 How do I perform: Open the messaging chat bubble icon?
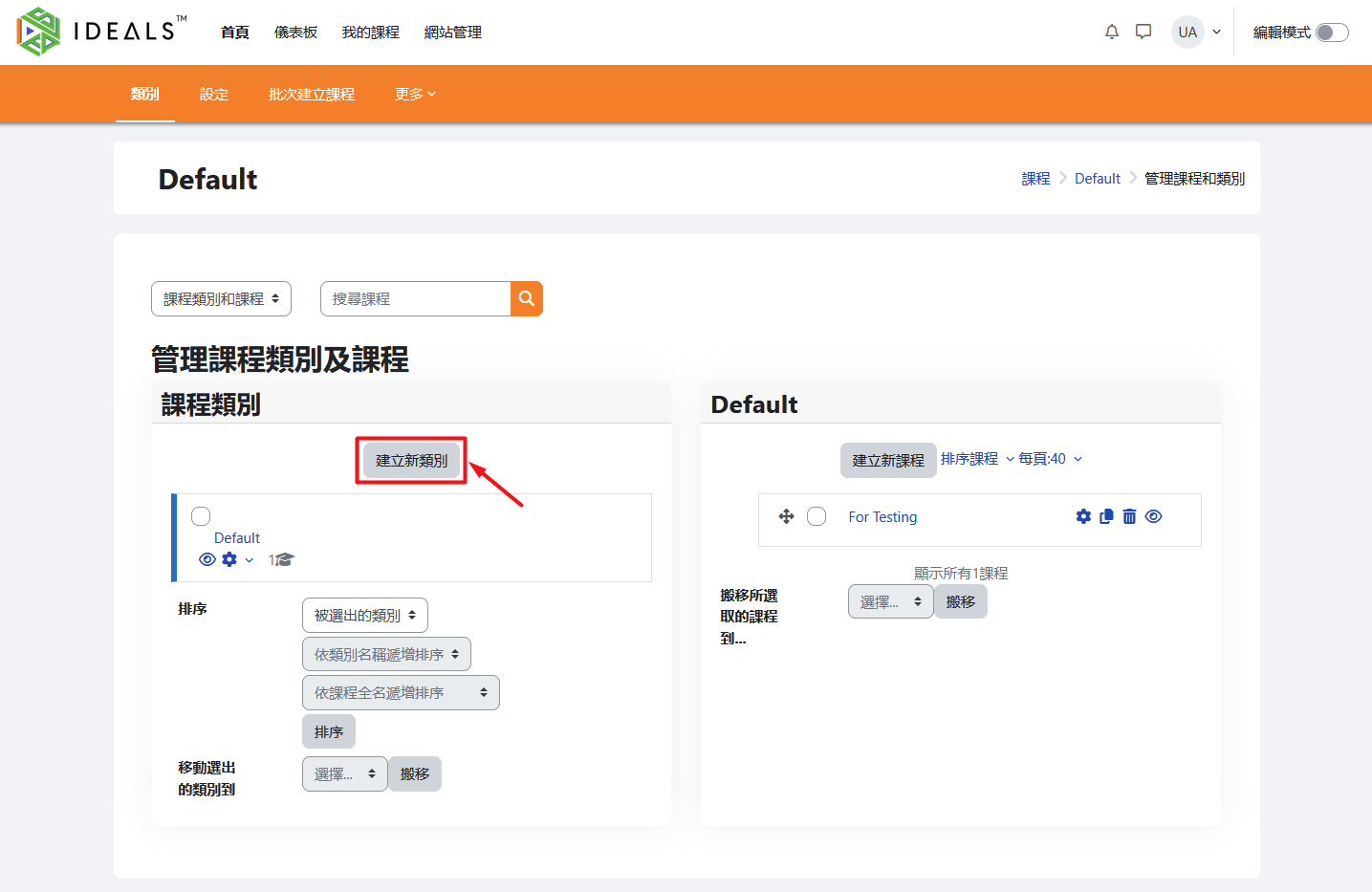[1143, 33]
